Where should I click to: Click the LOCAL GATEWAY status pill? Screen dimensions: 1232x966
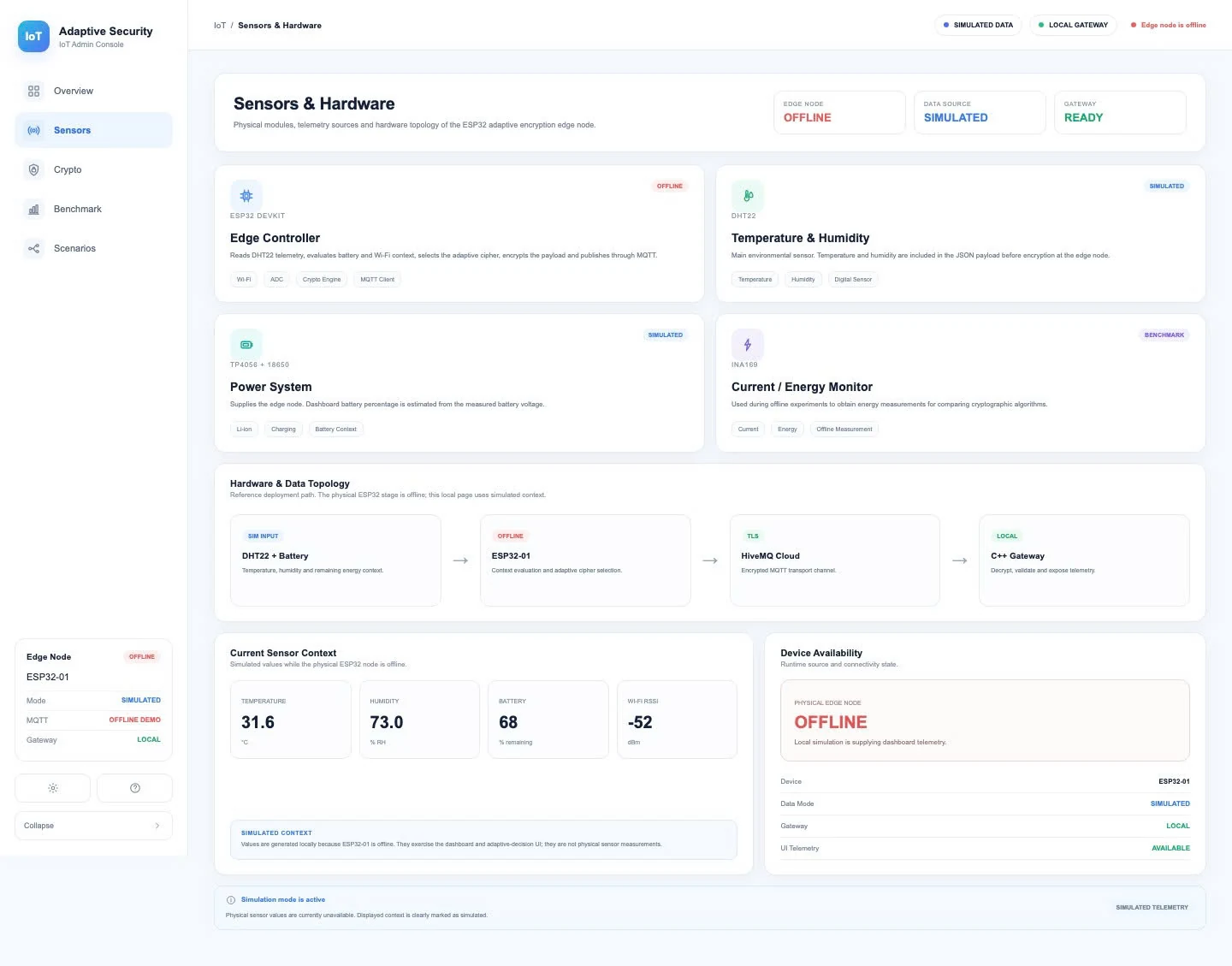coord(1073,25)
